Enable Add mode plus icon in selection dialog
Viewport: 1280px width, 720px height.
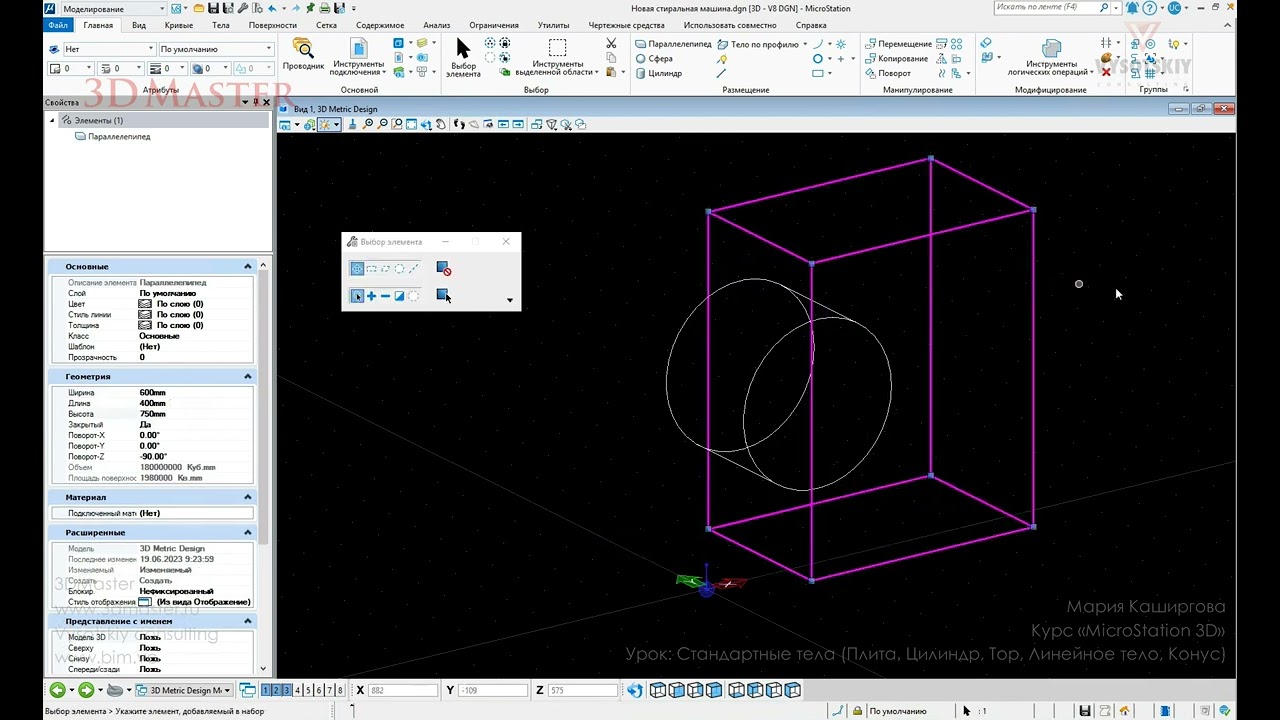coord(371,296)
